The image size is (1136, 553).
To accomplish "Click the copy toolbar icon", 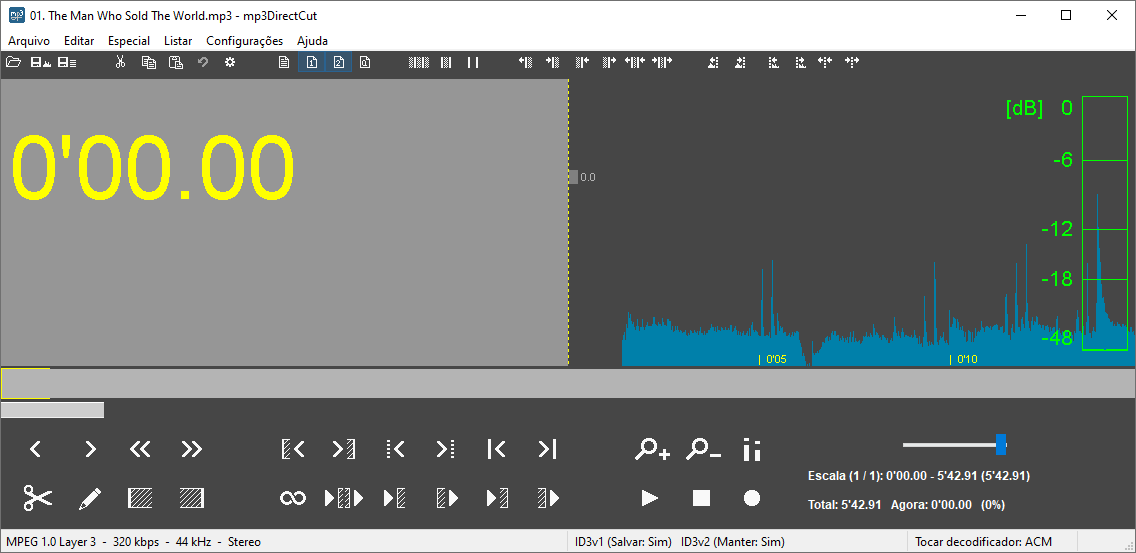I will click(149, 62).
